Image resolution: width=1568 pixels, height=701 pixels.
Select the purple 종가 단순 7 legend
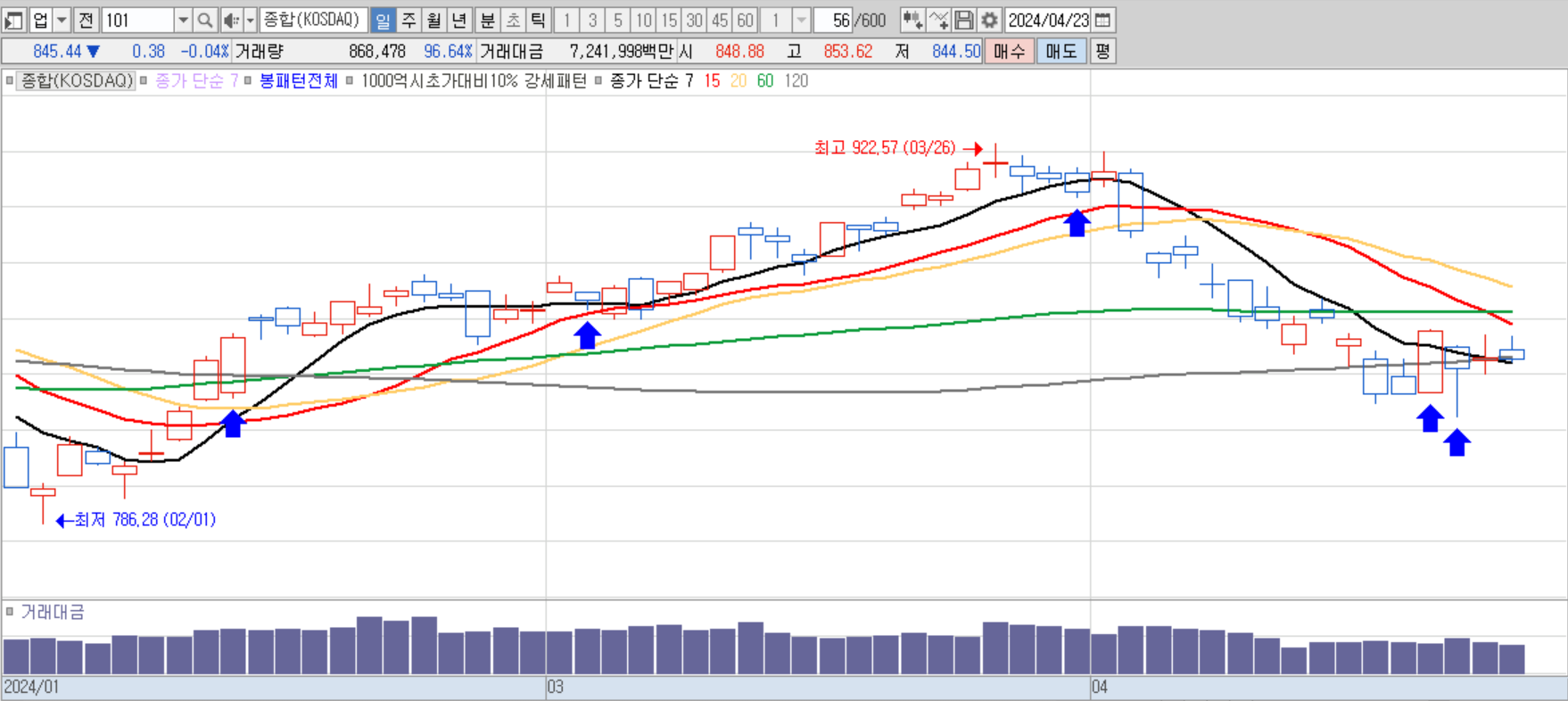pos(197,81)
